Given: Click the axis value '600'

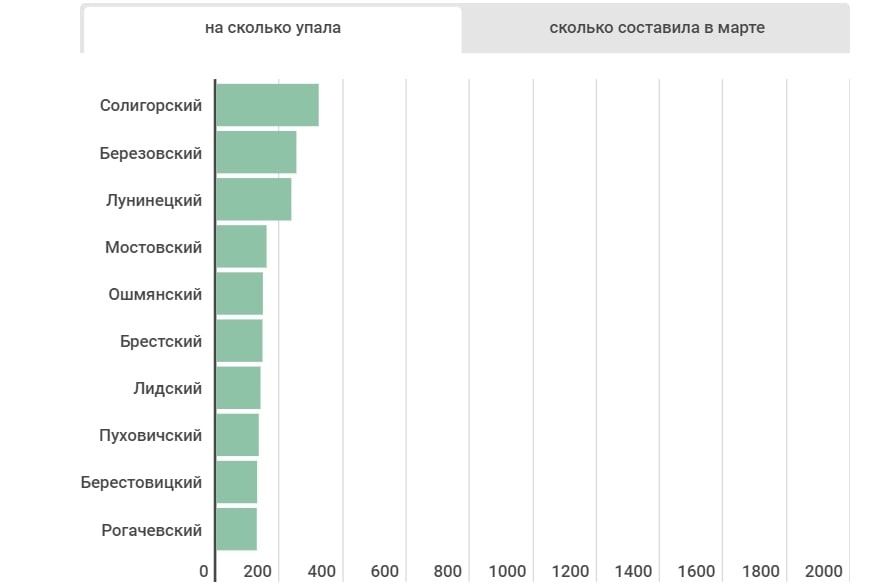Looking at the screenshot, I should [384, 571].
